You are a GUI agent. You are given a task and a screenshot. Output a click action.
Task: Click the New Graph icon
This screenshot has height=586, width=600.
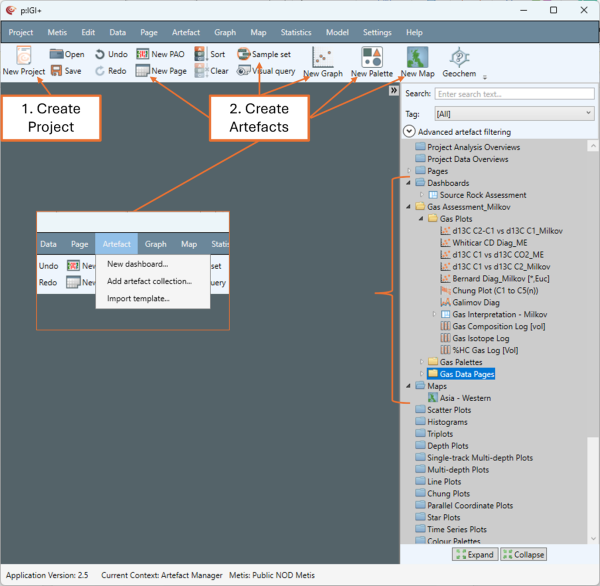[x=323, y=58]
